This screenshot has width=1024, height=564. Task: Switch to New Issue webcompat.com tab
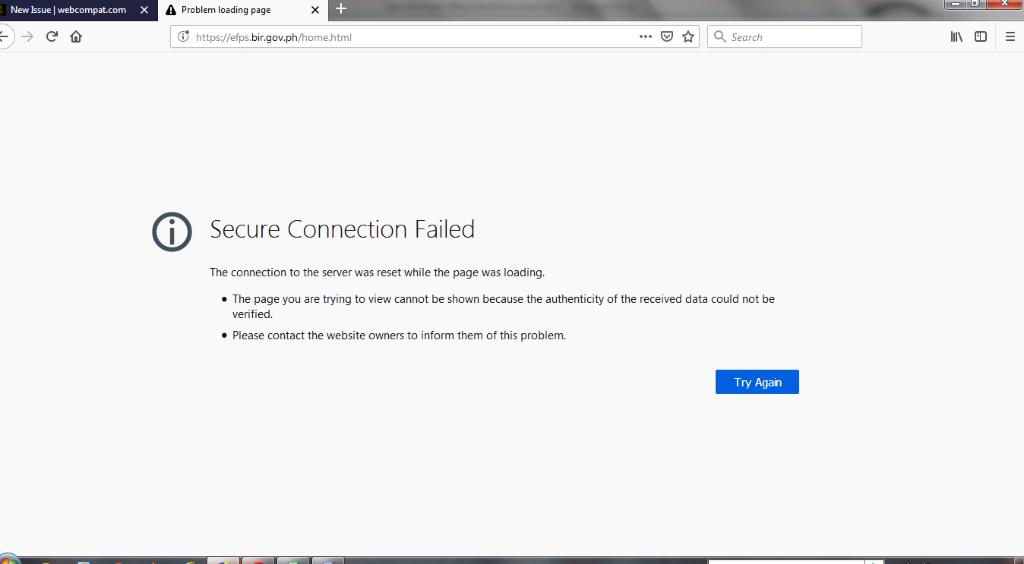coord(68,10)
